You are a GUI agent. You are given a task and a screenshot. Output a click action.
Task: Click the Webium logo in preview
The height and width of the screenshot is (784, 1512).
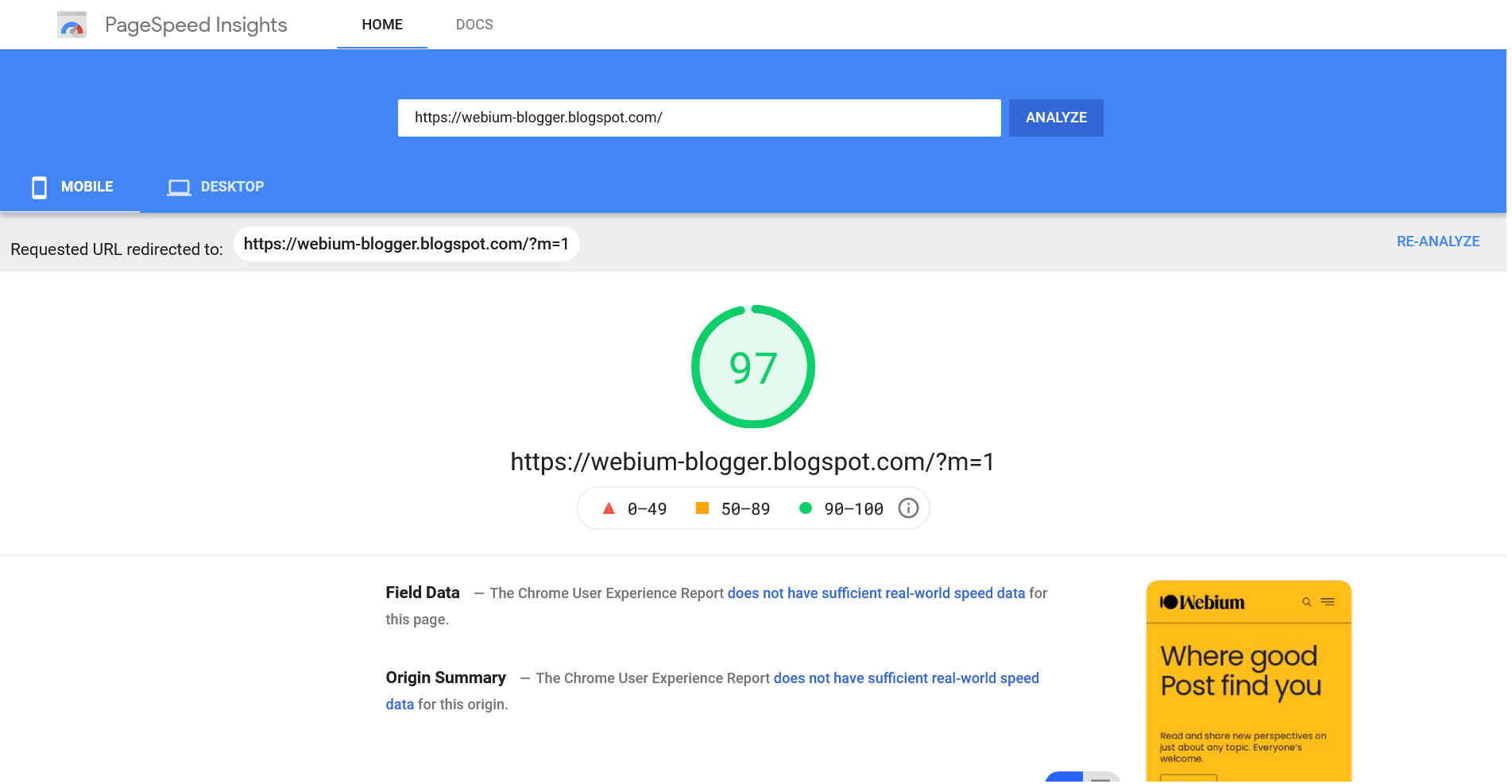1202,602
